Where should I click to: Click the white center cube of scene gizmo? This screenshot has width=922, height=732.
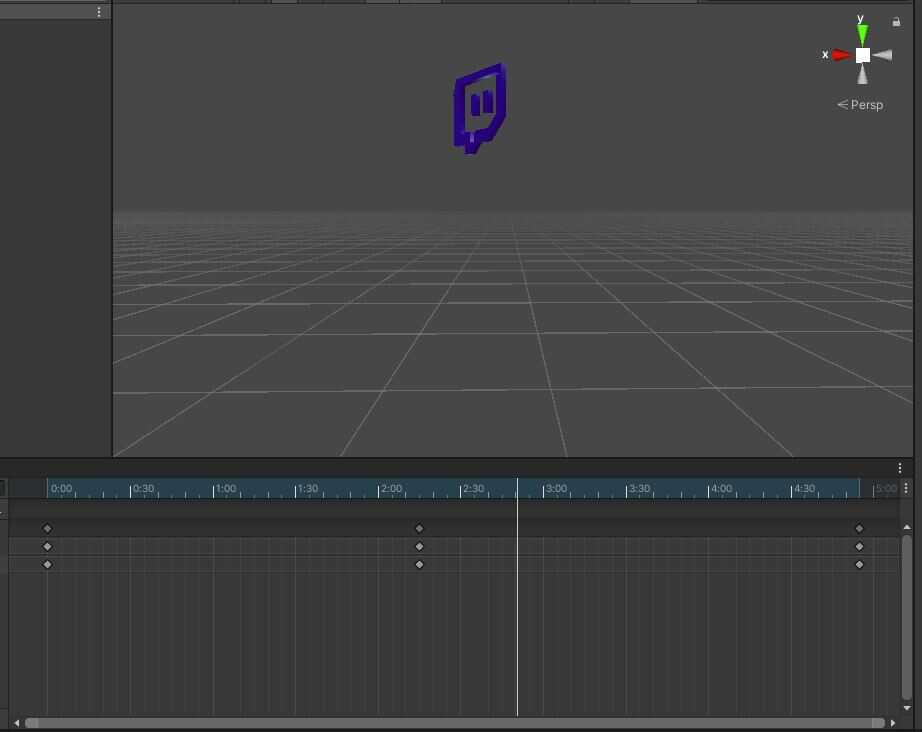tap(862, 55)
